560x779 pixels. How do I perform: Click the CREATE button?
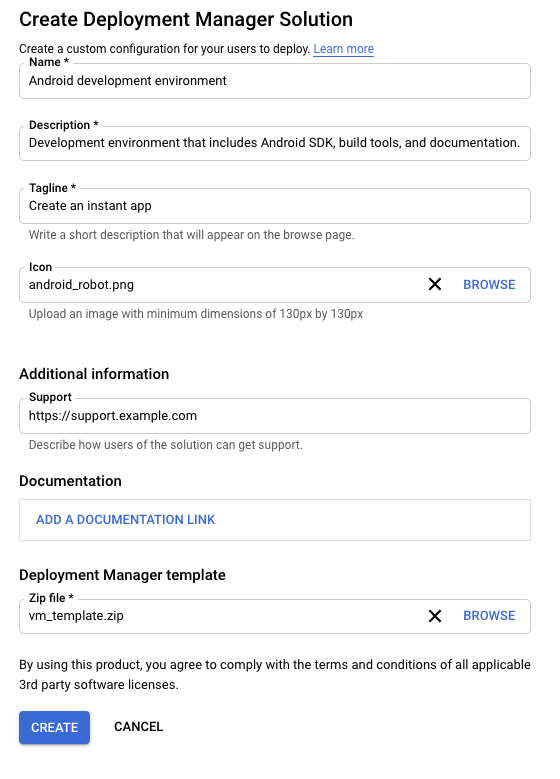(x=55, y=727)
